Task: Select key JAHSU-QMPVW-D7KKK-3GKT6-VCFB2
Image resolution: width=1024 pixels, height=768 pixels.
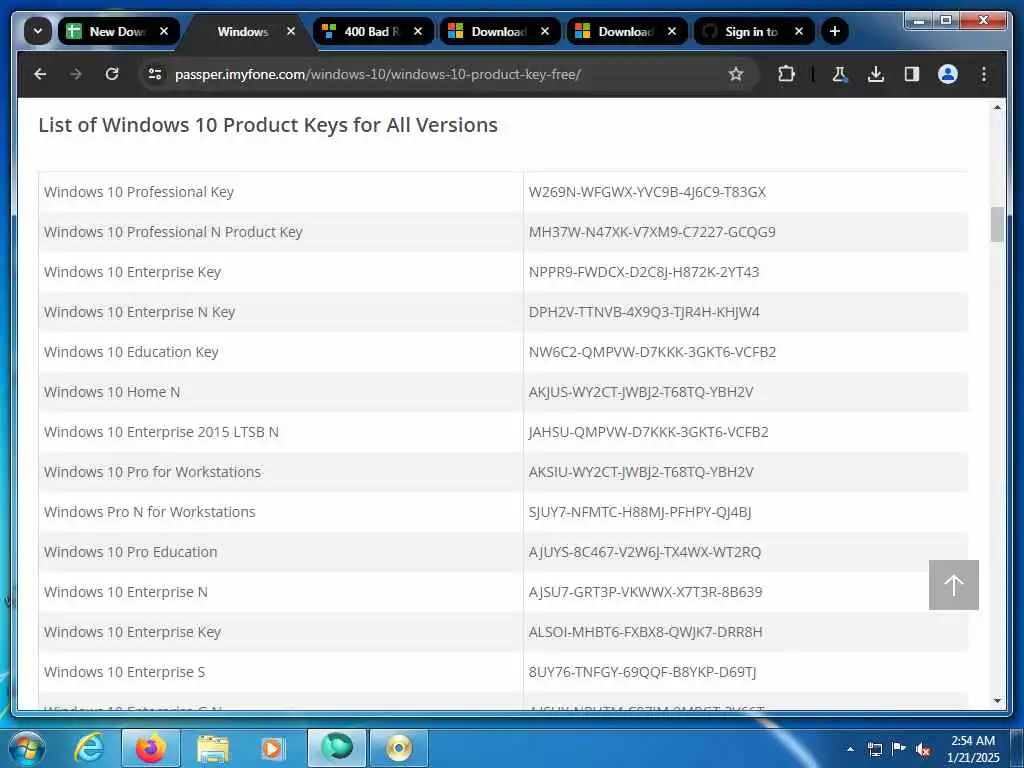Action: [648, 432]
